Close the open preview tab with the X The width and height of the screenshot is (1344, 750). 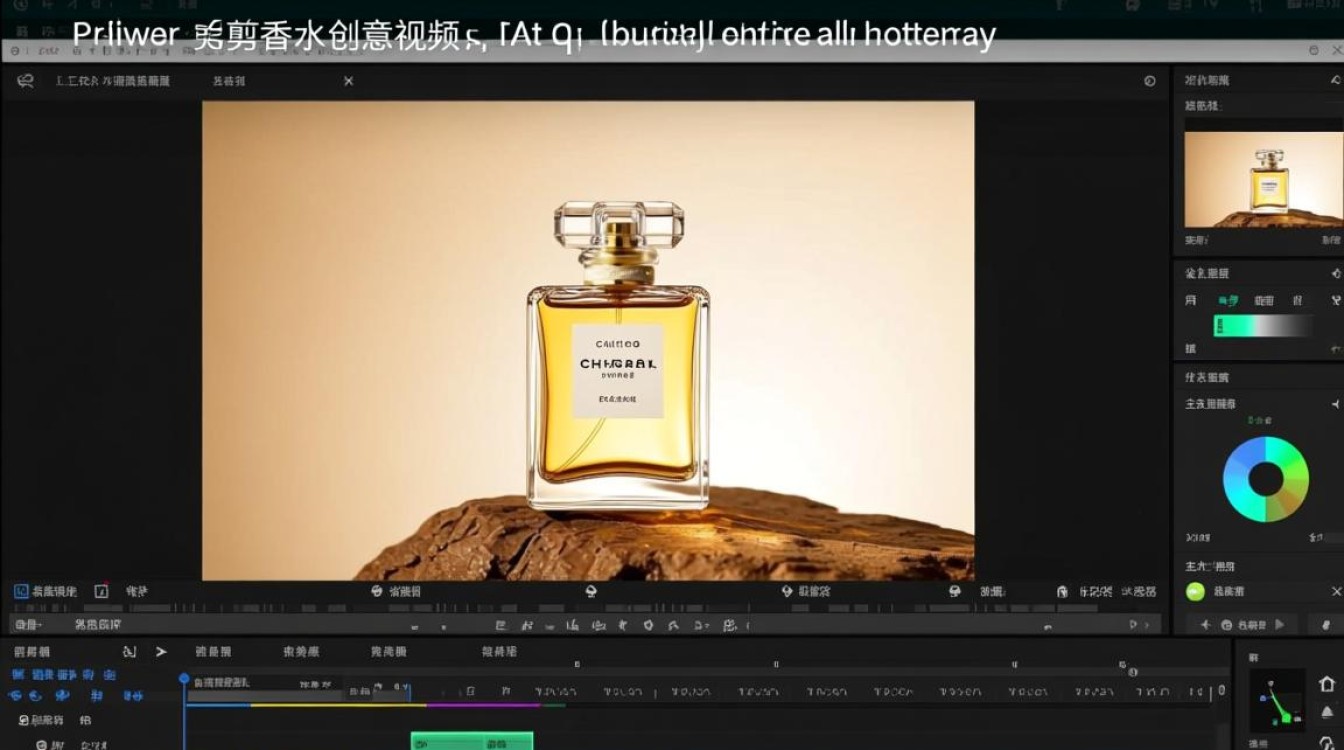(348, 81)
